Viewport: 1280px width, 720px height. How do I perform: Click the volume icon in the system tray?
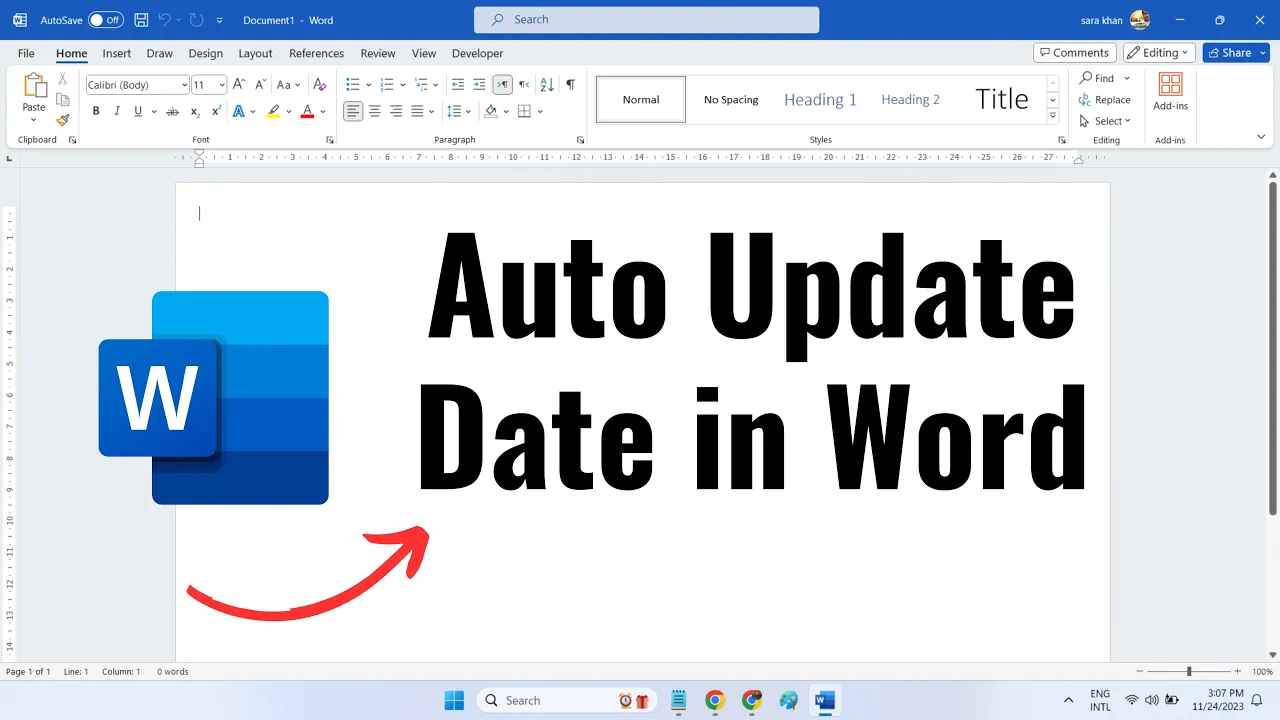(1151, 700)
